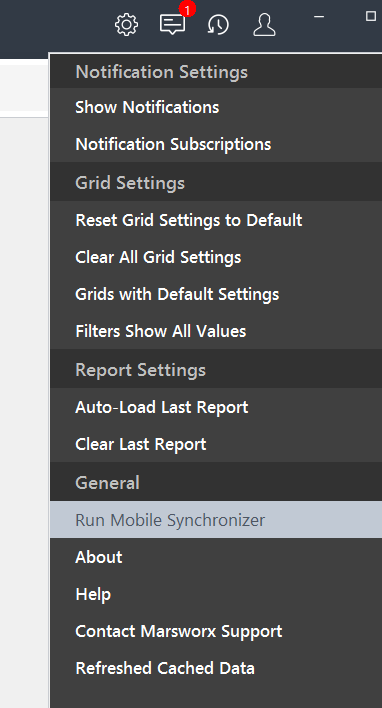Select Refreshed Cached Data

click(x=216, y=668)
